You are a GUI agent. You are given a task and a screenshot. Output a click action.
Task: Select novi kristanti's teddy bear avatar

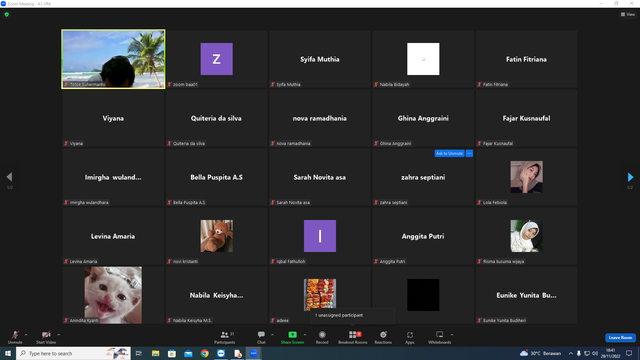point(216,236)
